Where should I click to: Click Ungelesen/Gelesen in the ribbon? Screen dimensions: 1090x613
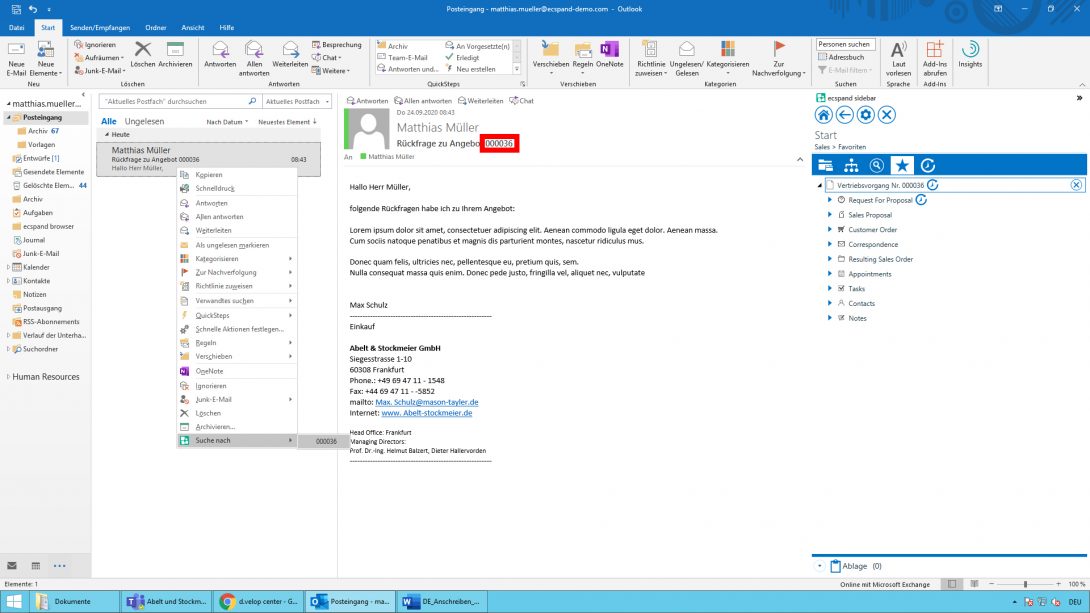tap(687, 58)
